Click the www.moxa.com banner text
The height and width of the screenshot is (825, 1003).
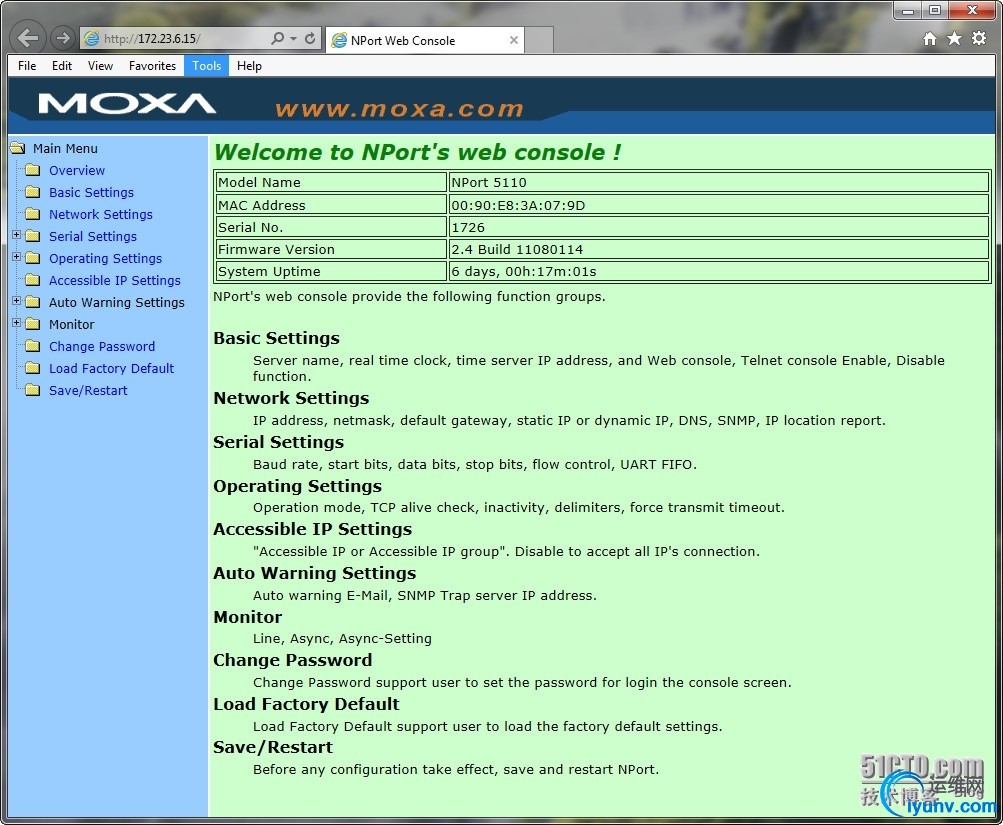[x=399, y=109]
